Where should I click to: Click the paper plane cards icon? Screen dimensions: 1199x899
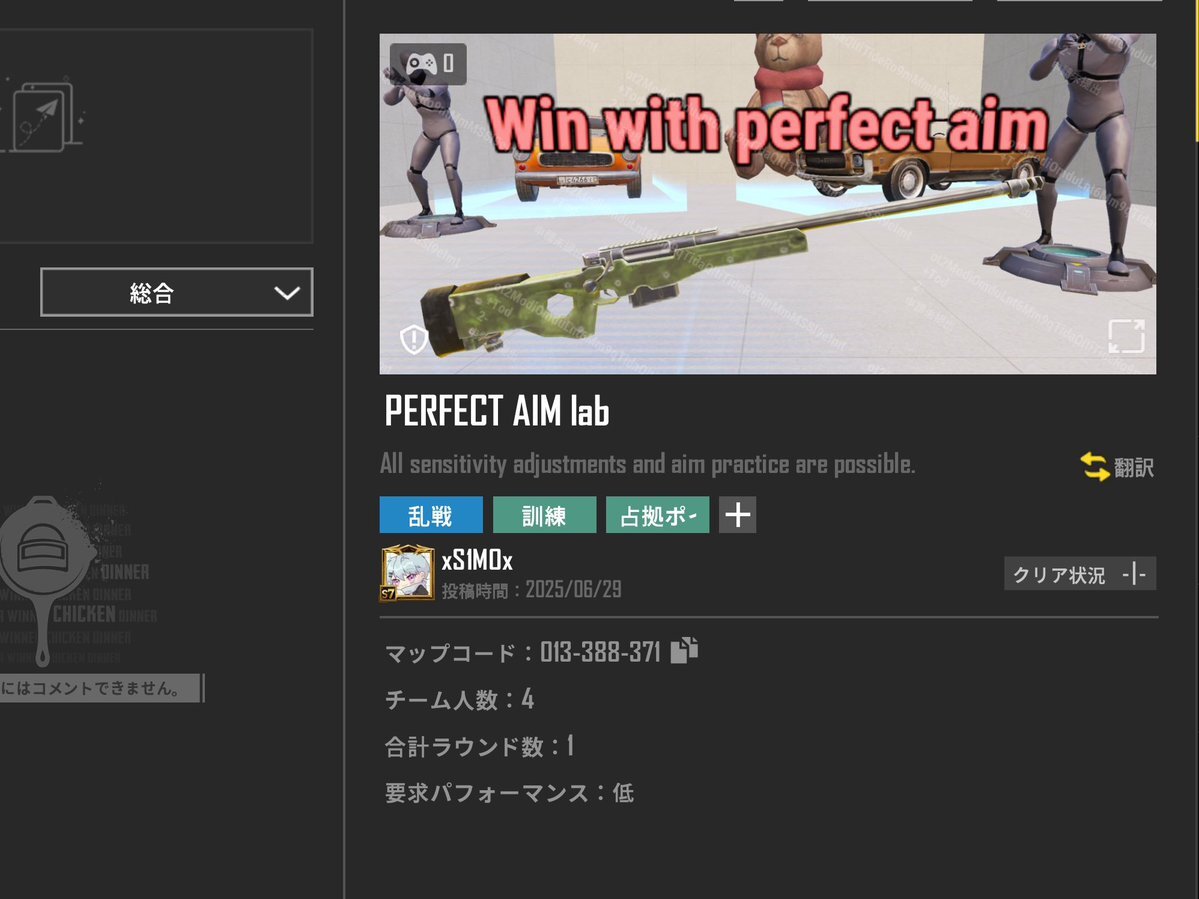[x=42, y=117]
